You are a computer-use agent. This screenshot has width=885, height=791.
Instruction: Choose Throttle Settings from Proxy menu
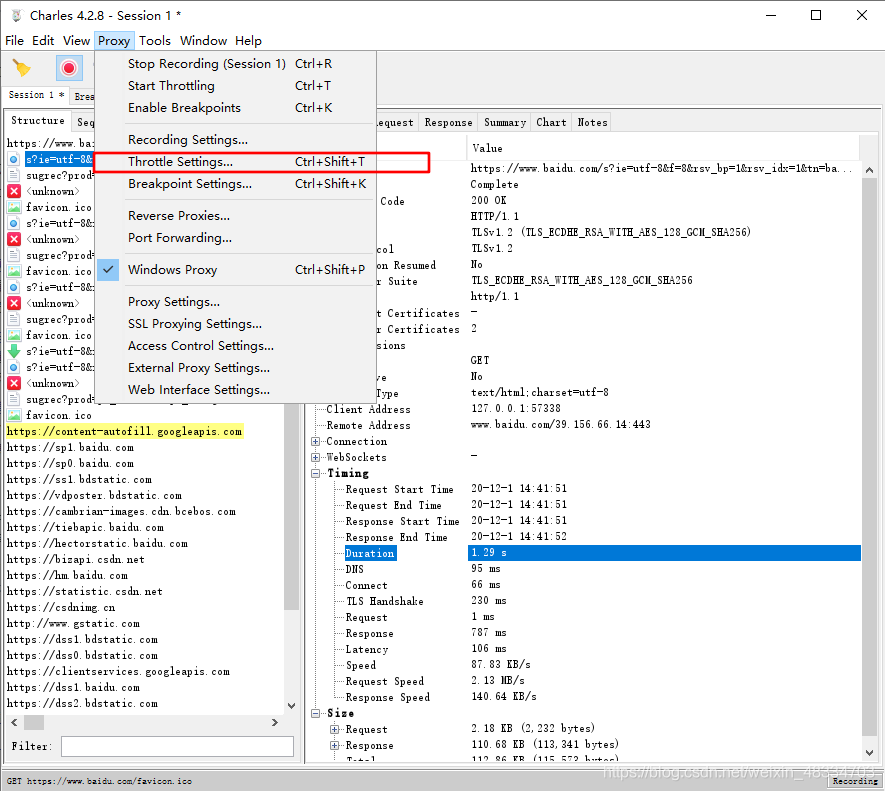coord(236,162)
